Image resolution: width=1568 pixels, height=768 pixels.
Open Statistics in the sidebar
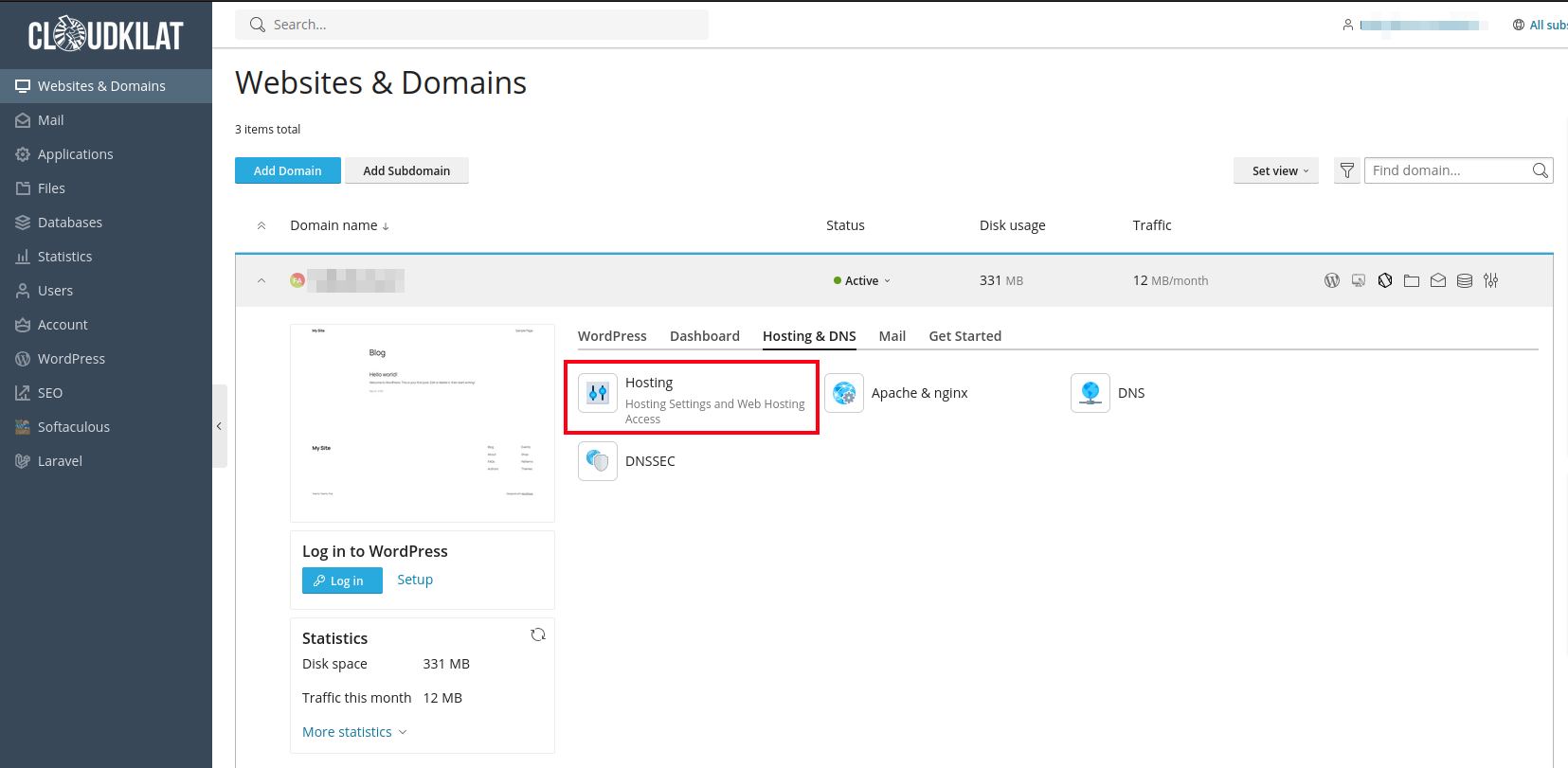pos(106,257)
